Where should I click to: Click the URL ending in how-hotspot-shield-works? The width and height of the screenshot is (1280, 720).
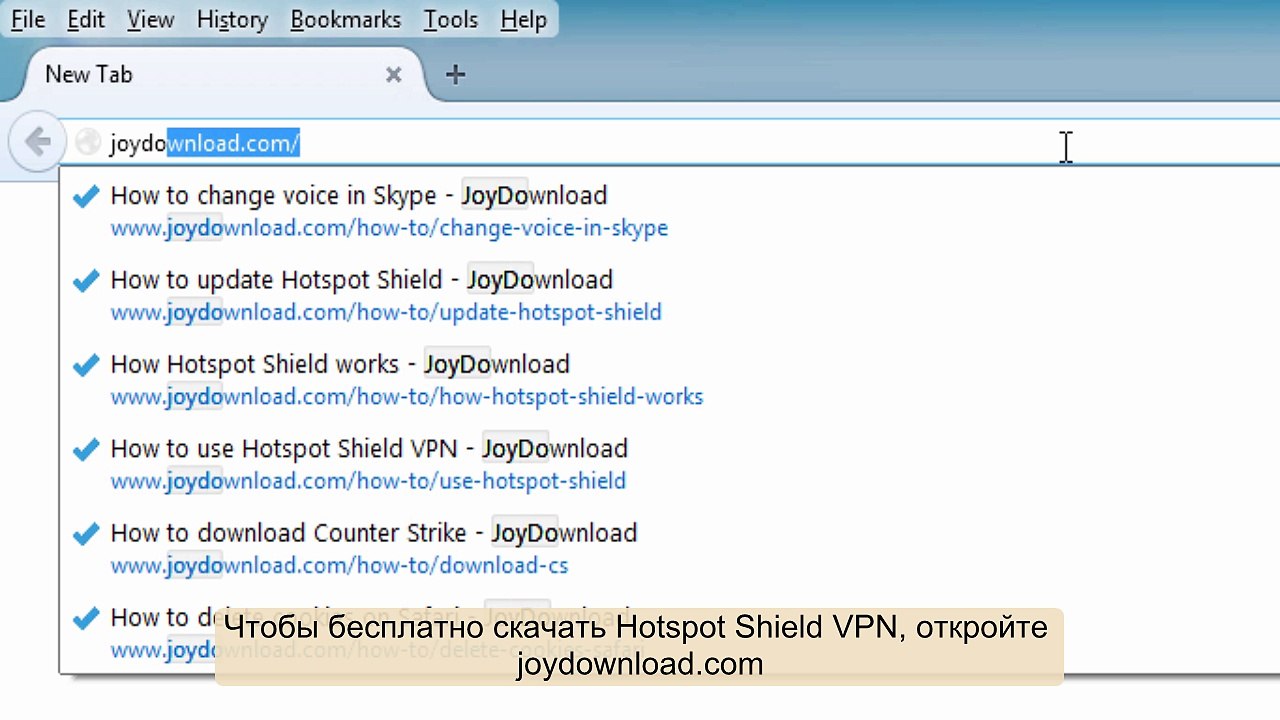(407, 397)
